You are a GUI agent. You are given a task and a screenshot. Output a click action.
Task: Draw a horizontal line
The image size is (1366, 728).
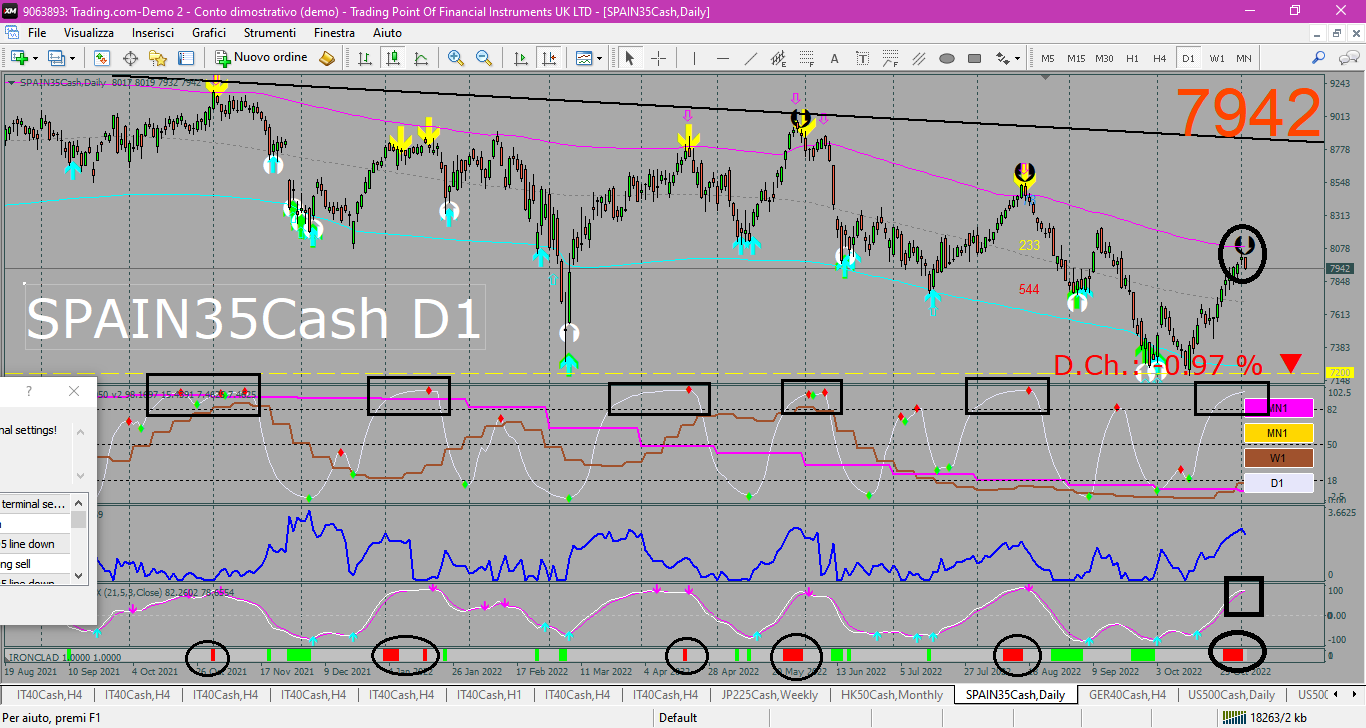coord(722,58)
